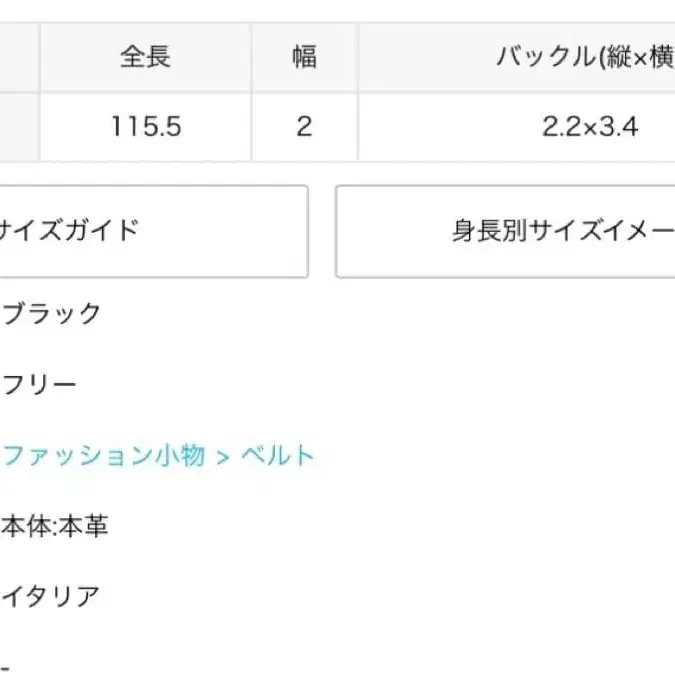Viewport: 675px width, 675px height.
Task: Click the フリー size text
Action: coord(40,384)
